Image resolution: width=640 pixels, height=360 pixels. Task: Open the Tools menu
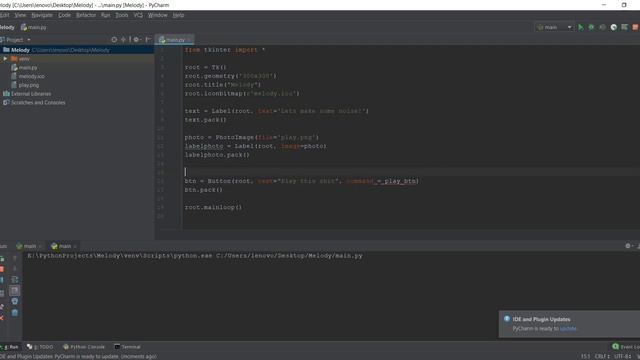[x=122, y=15]
